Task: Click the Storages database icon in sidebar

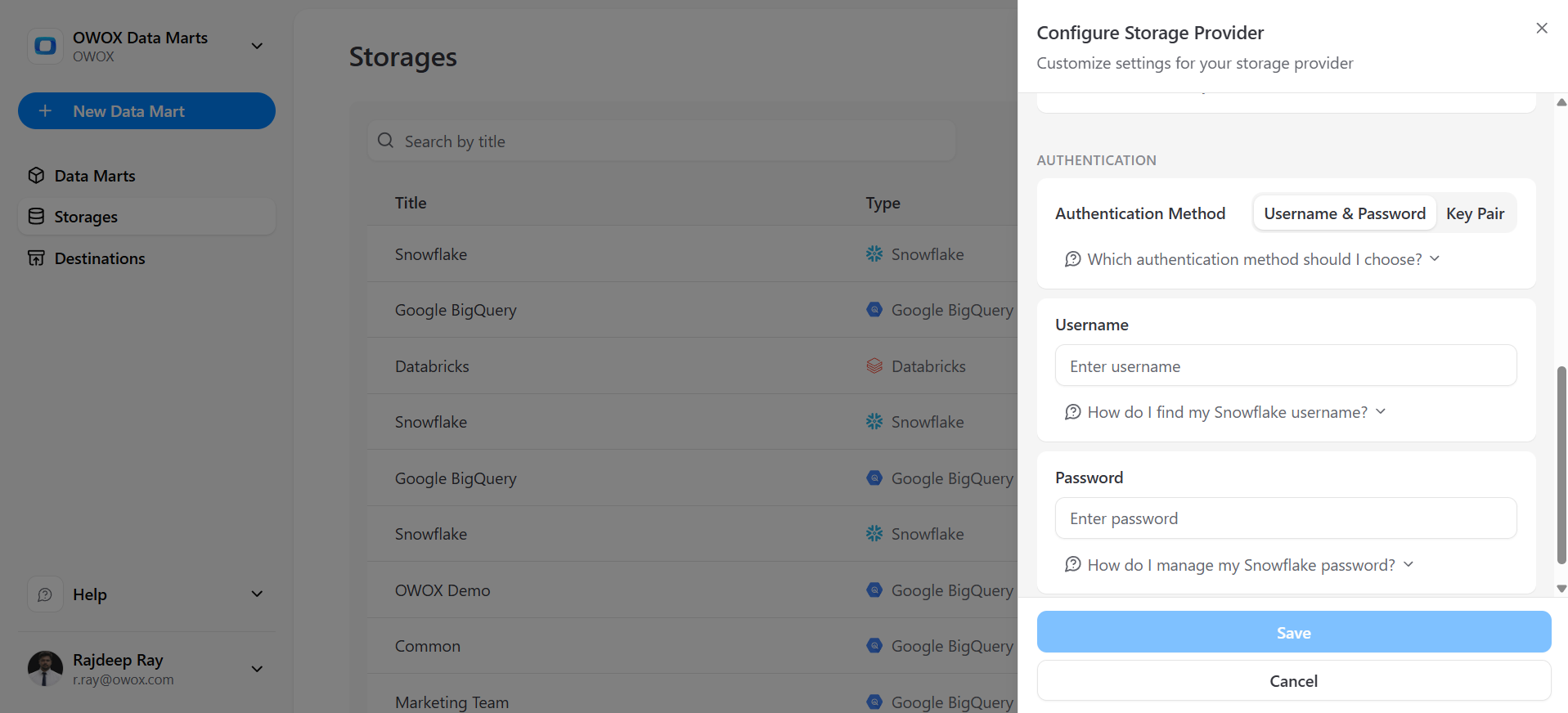Action: 36,217
